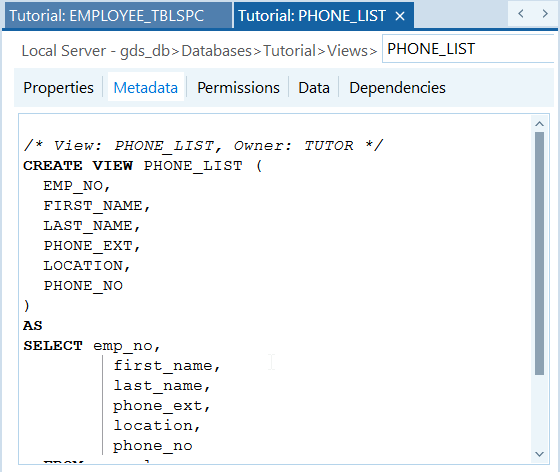Click uppercase PHONE_NO column line

(83, 286)
